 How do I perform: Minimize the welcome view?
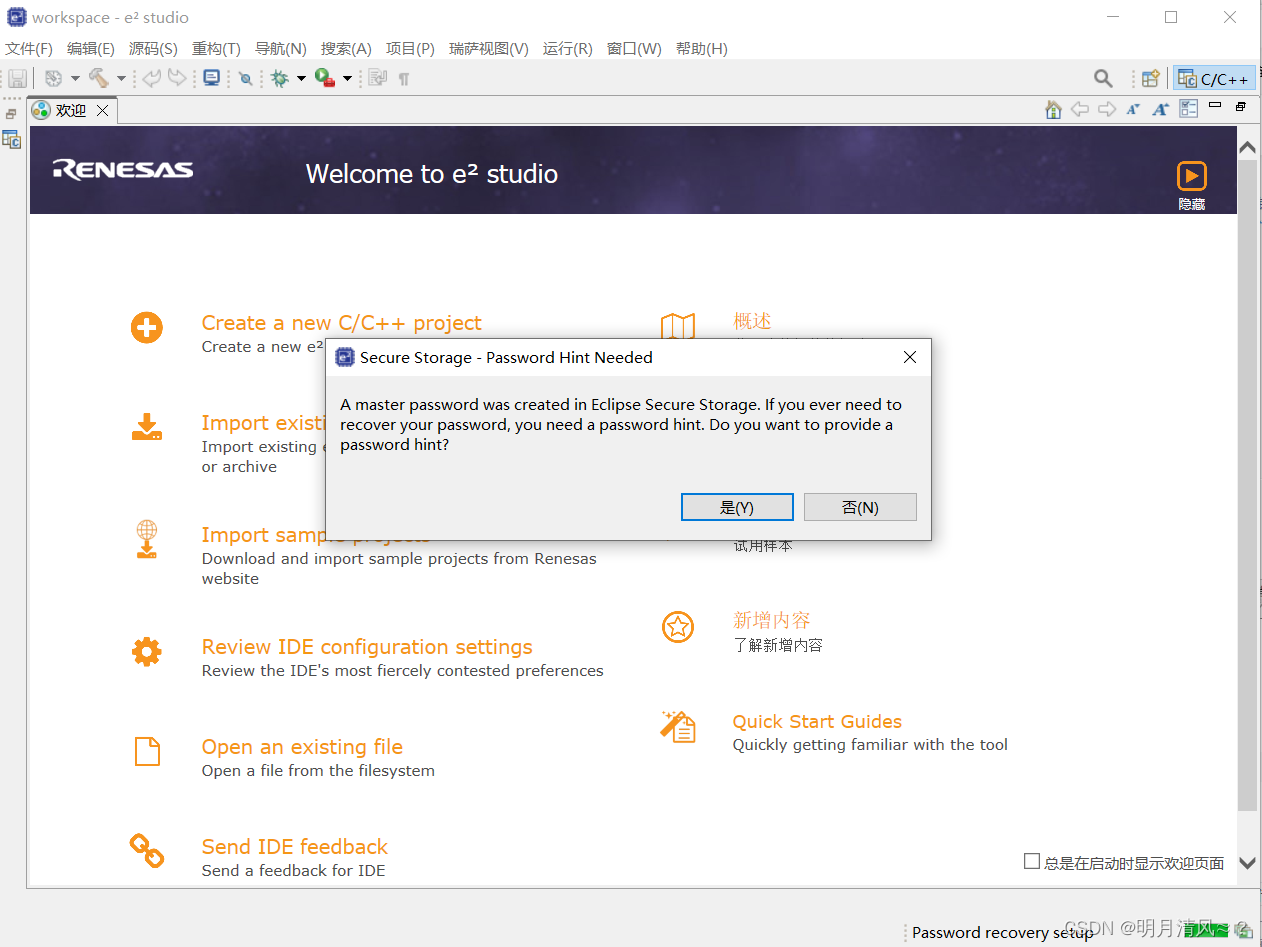point(1215,105)
